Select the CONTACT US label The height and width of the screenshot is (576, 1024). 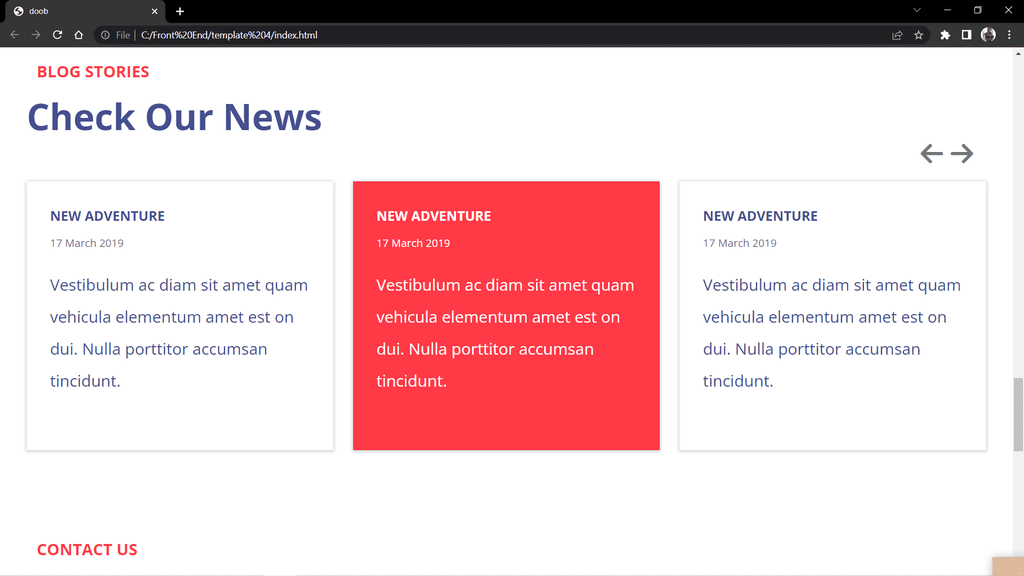click(x=87, y=550)
